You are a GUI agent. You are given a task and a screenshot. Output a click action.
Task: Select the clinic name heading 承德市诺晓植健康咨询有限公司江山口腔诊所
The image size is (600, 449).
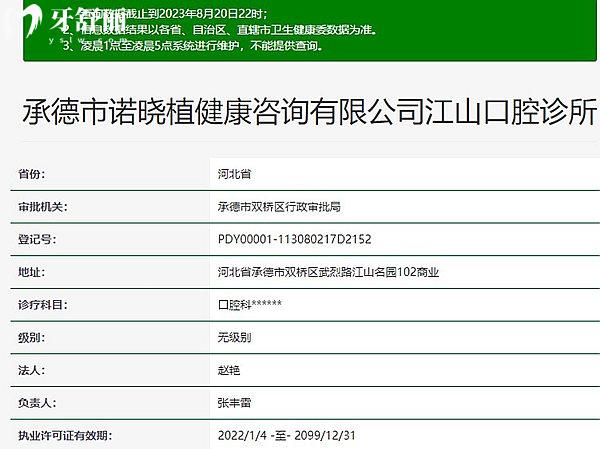coord(310,111)
